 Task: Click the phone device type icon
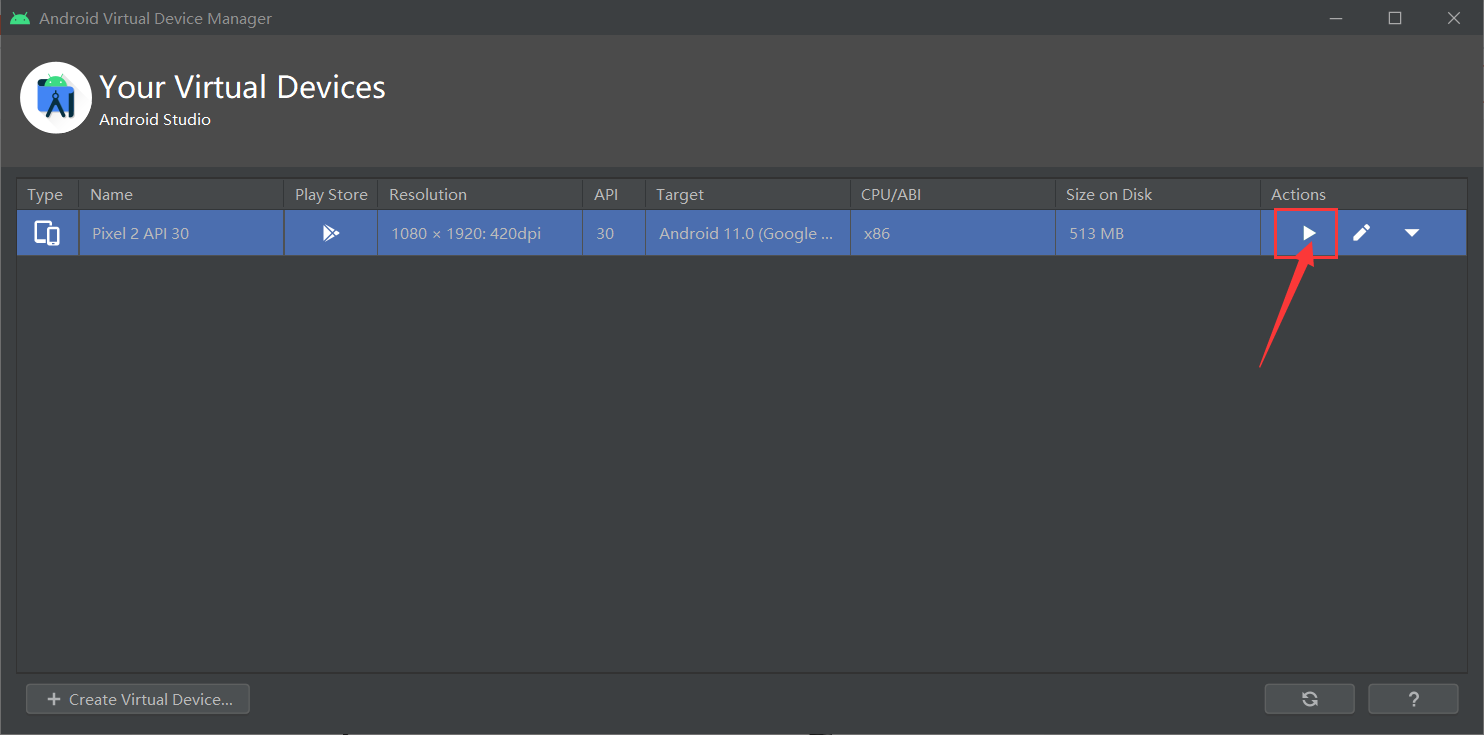46,232
